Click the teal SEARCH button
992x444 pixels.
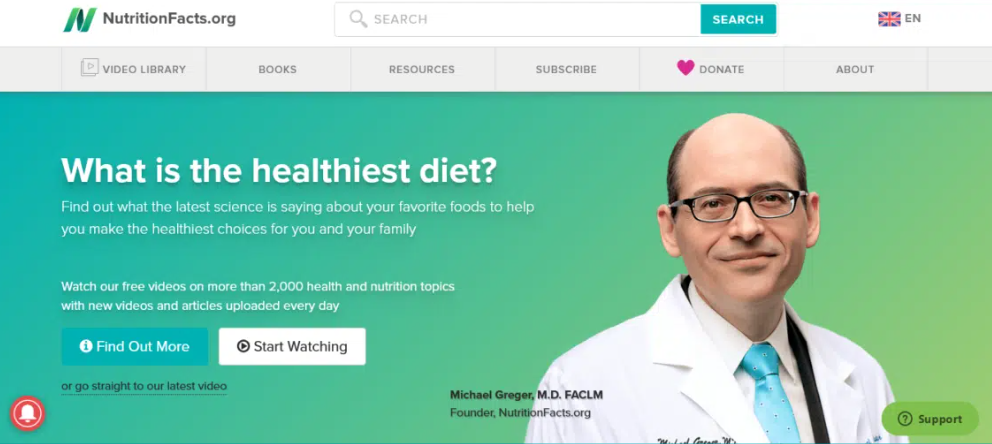(738, 20)
